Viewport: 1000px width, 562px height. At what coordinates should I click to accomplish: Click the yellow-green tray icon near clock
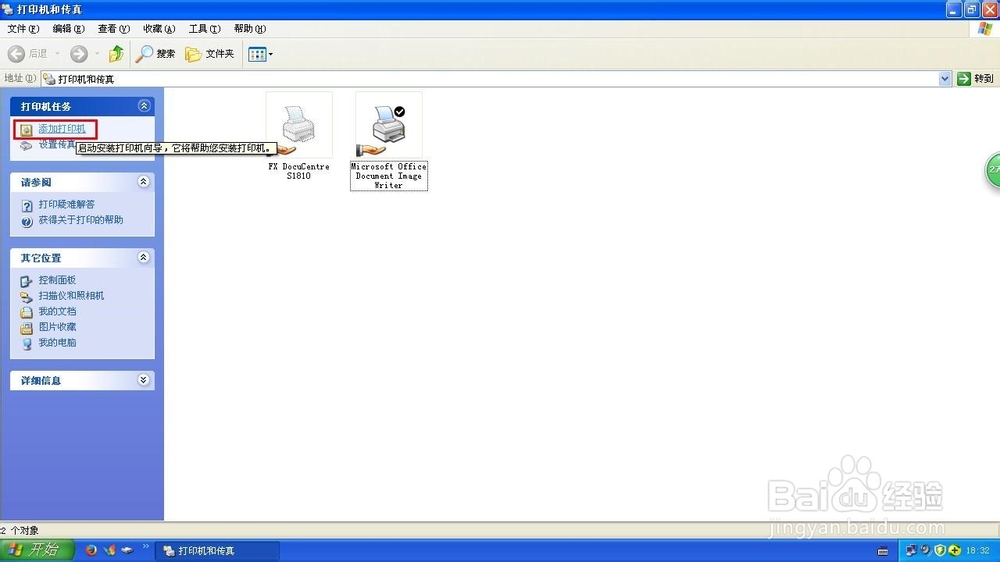point(955,550)
